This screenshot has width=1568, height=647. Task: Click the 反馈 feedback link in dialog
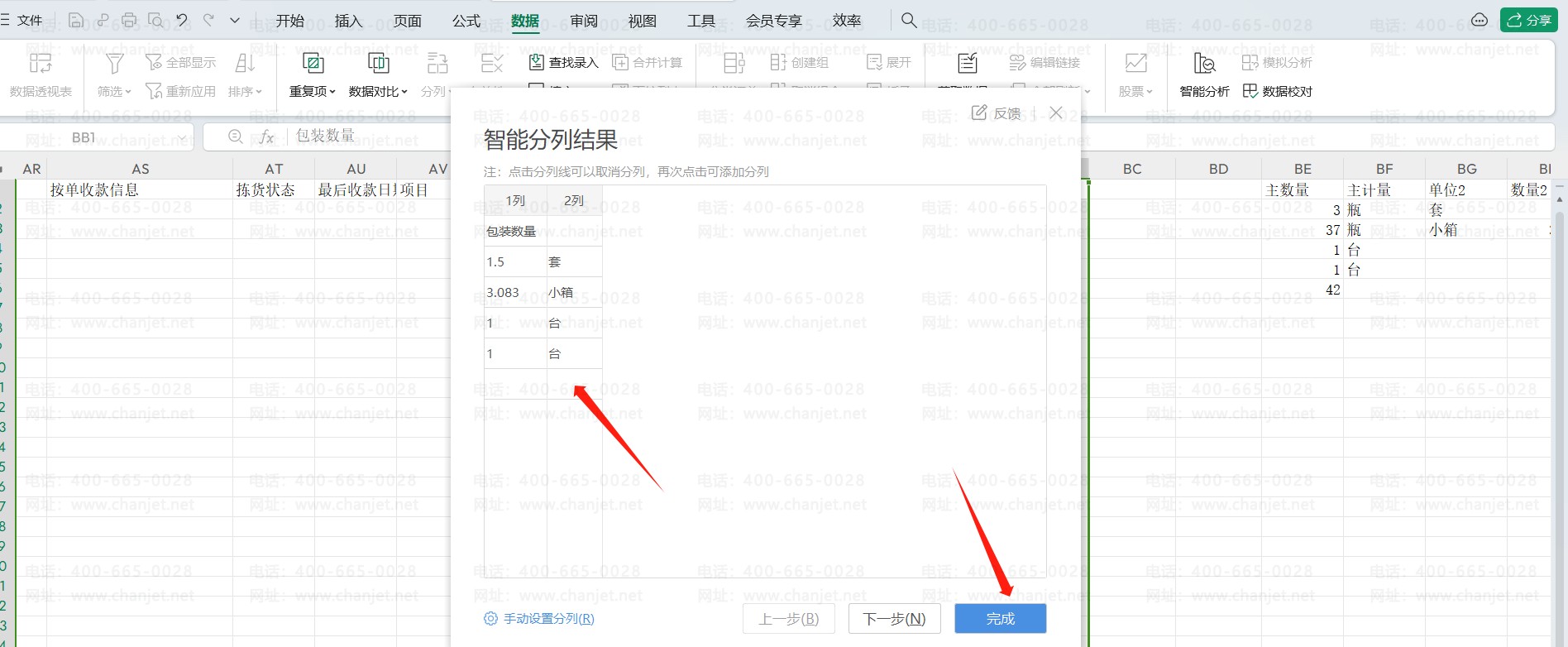[996, 113]
